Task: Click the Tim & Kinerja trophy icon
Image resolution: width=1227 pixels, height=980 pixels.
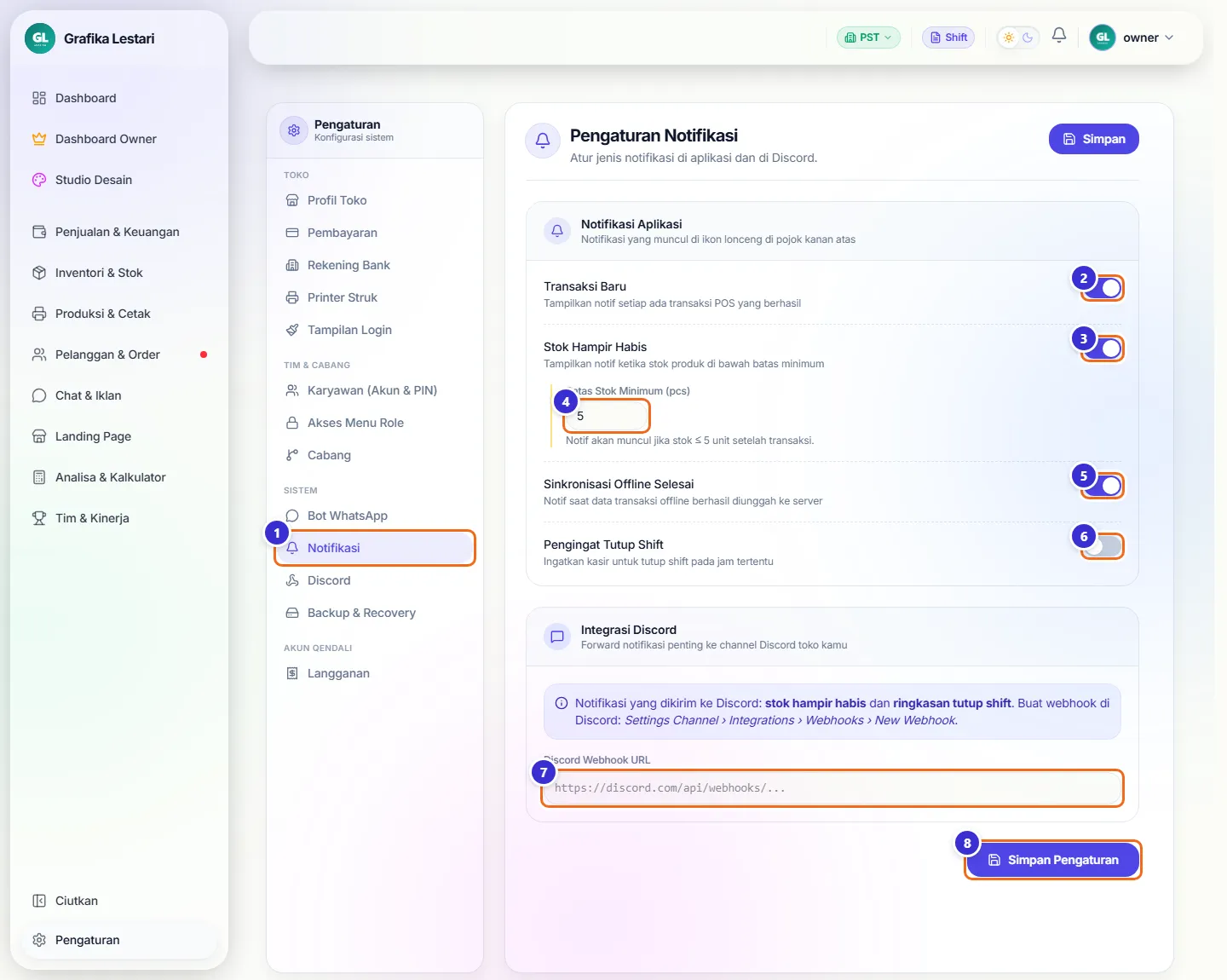Action: point(39,518)
